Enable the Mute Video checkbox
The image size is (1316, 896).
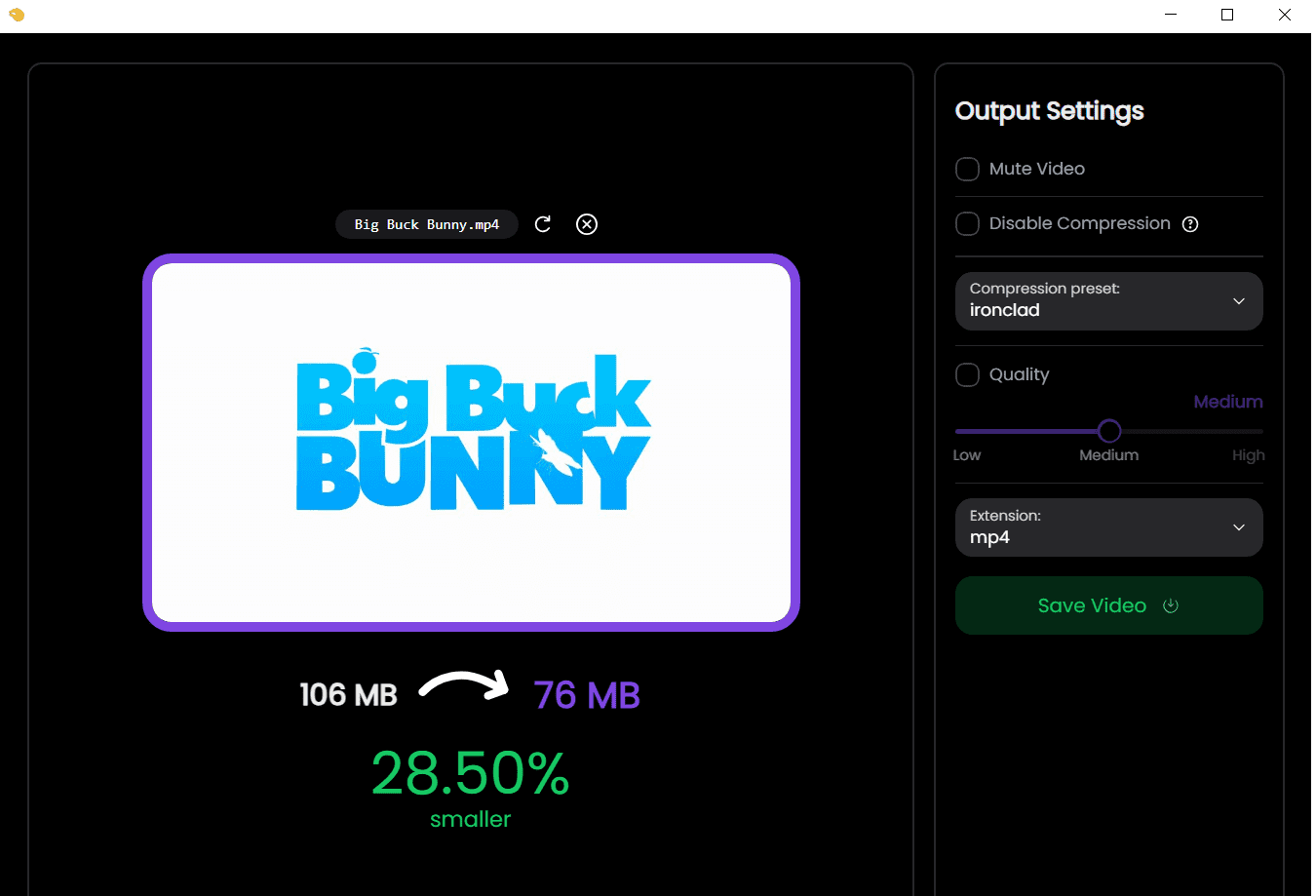pyautogui.click(x=967, y=170)
